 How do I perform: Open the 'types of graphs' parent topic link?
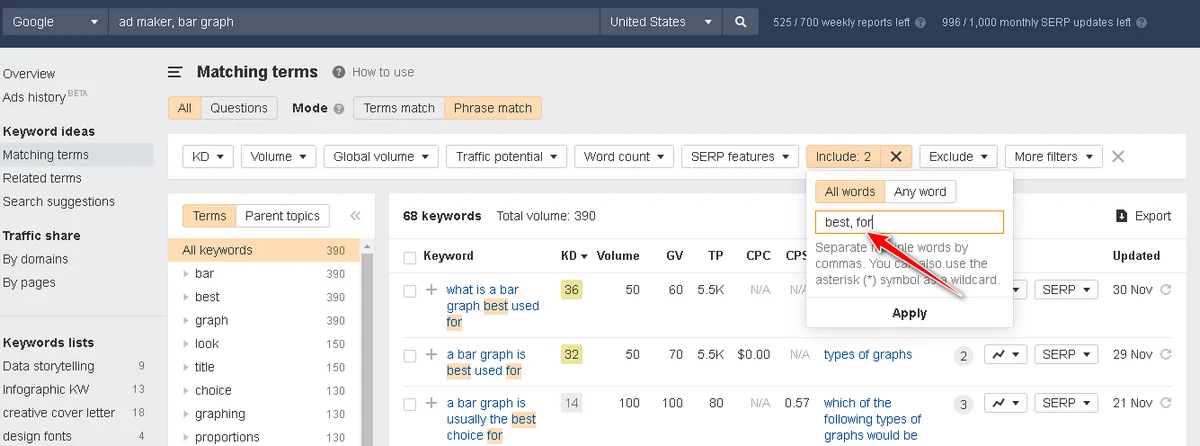[868, 354]
